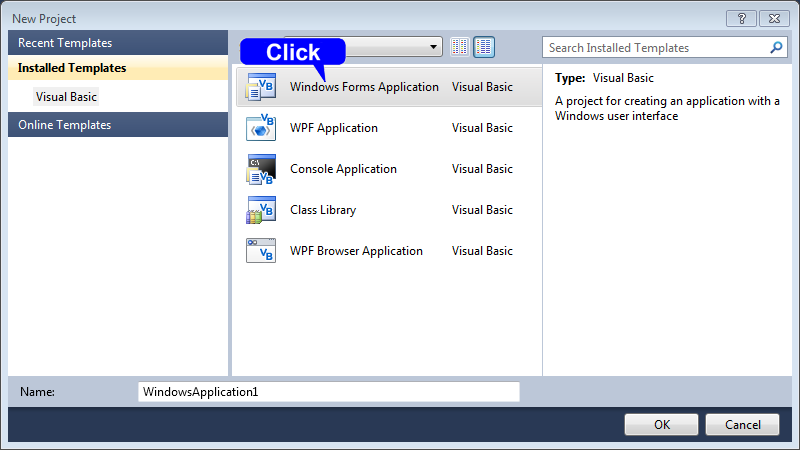This screenshot has width=800, height=450.
Task: Select the 'Class Library' row text
Action: pos(323,210)
